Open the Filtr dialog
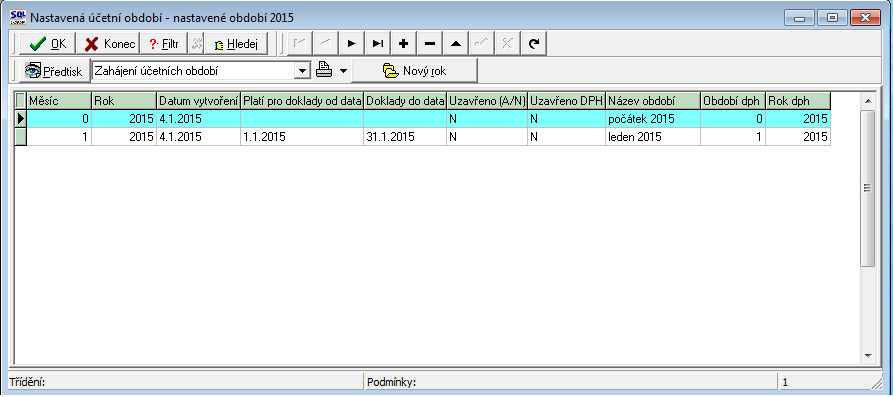This screenshot has width=893, height=397. (163, 44)
